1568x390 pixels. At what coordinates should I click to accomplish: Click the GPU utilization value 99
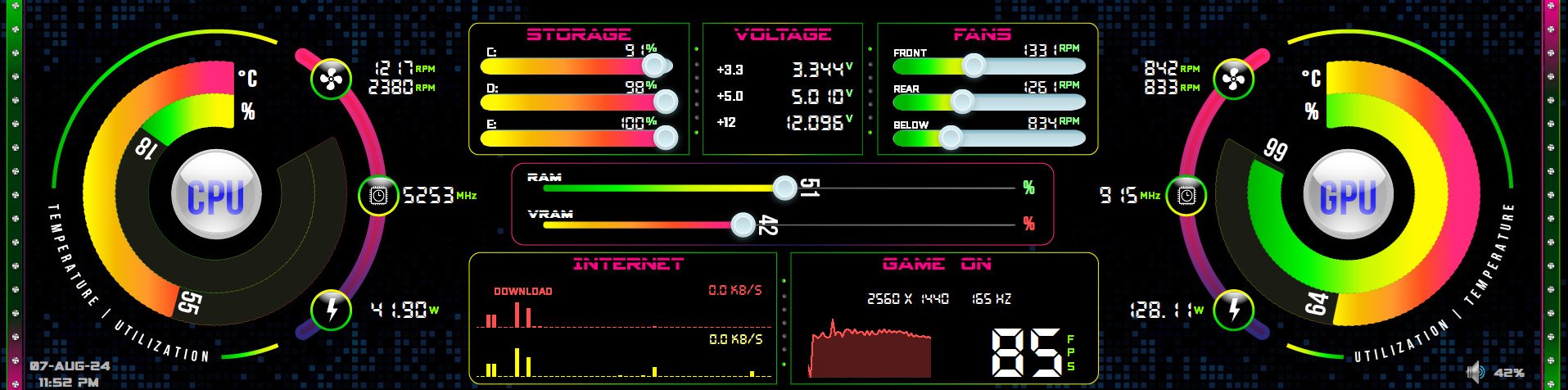coord(1275,149)
